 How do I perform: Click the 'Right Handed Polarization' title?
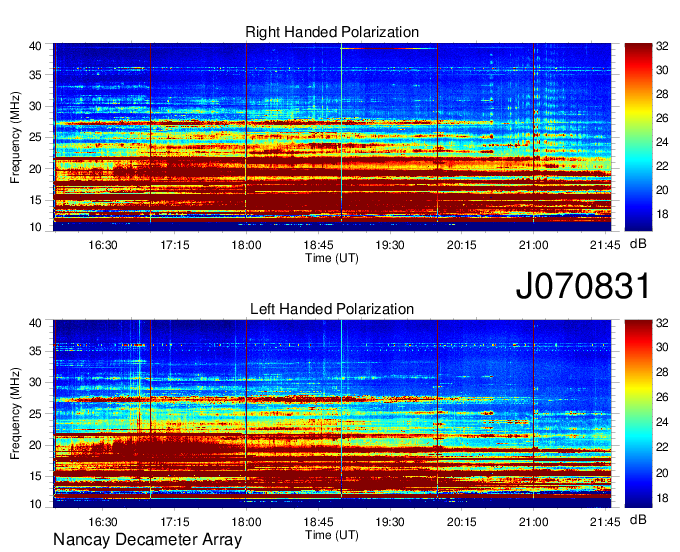click(332, 32)
